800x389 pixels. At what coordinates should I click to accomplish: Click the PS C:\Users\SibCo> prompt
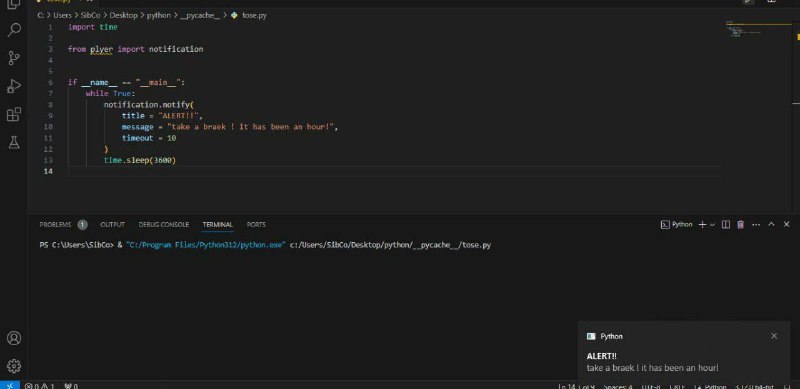[77, 245]
